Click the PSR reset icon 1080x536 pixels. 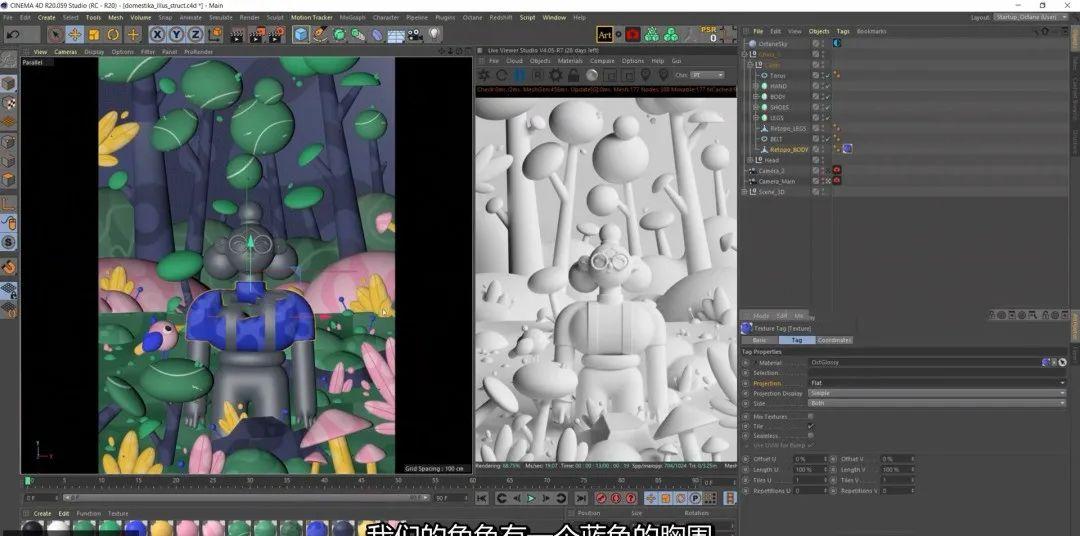coord(709,34)
